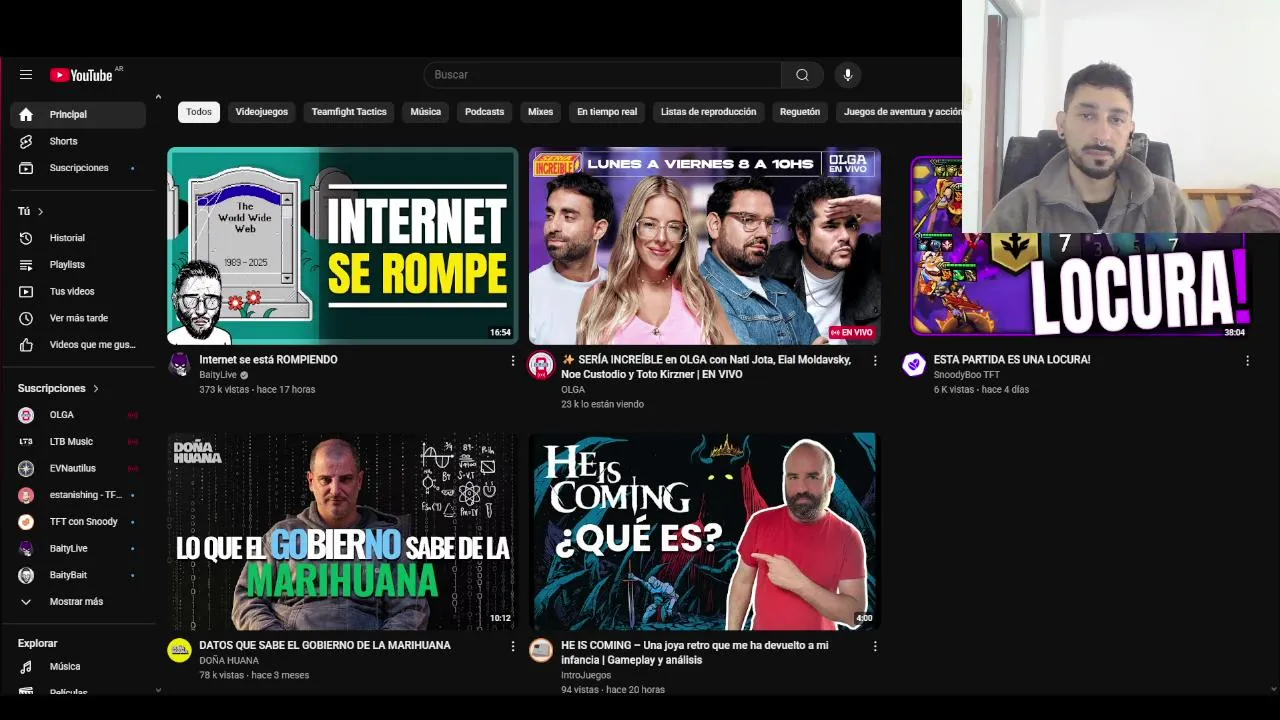This screenshot has width=1280, height=720.
Task: Open the OLGA EN VIVO thumbnail
Action: 705,246
